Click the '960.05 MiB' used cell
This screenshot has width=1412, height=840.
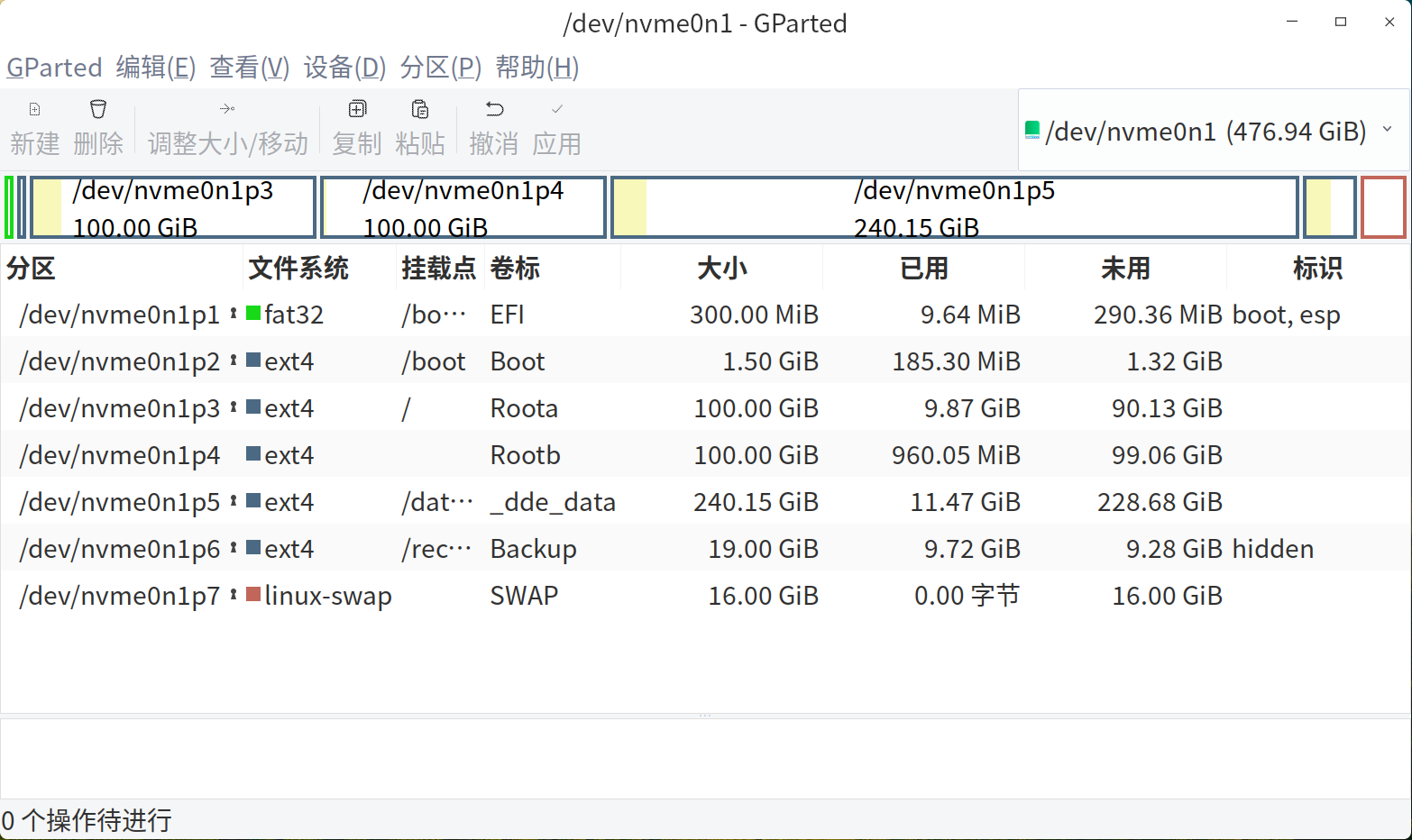coord(956,455)
